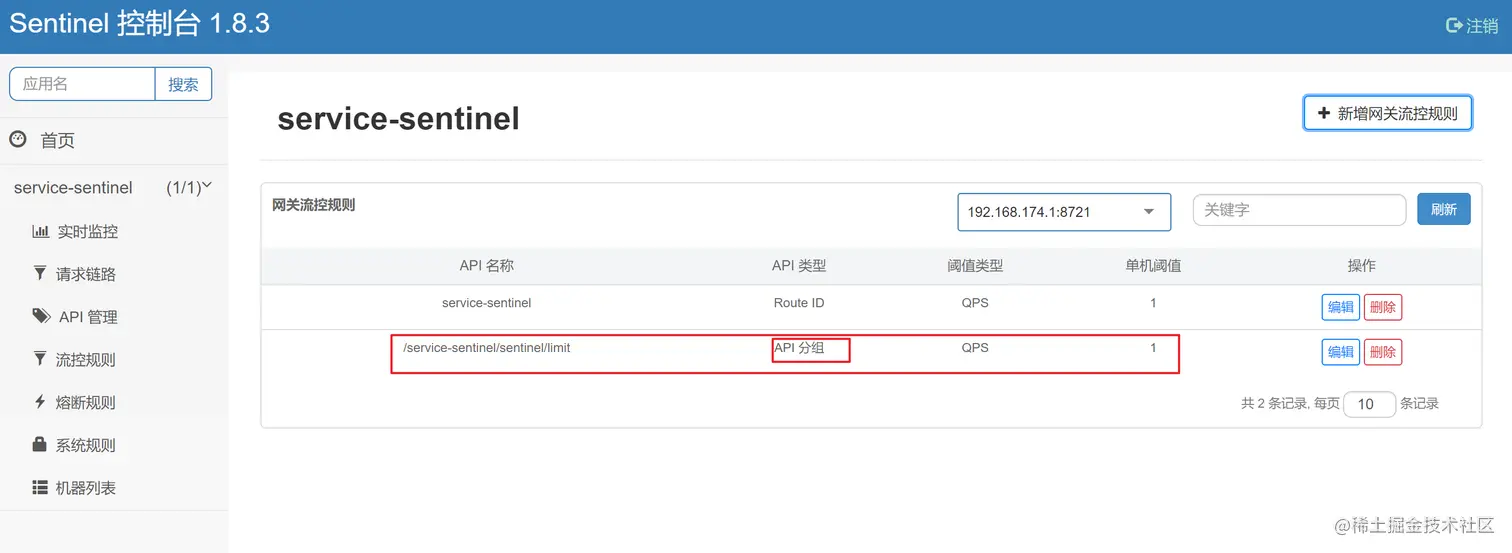Viewport: 1512px width, 553px height.
Task: Click the 搜索 button
Action: tap(183, 84)
